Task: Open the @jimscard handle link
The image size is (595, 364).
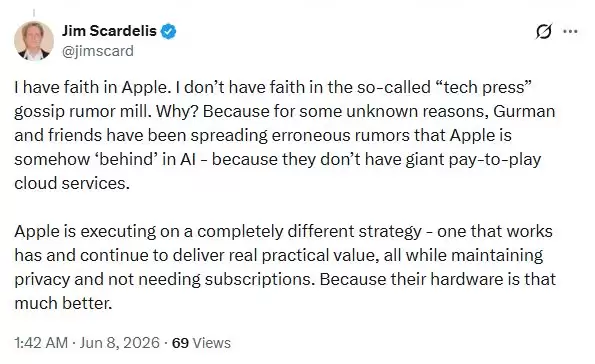Action: [98, 51]
